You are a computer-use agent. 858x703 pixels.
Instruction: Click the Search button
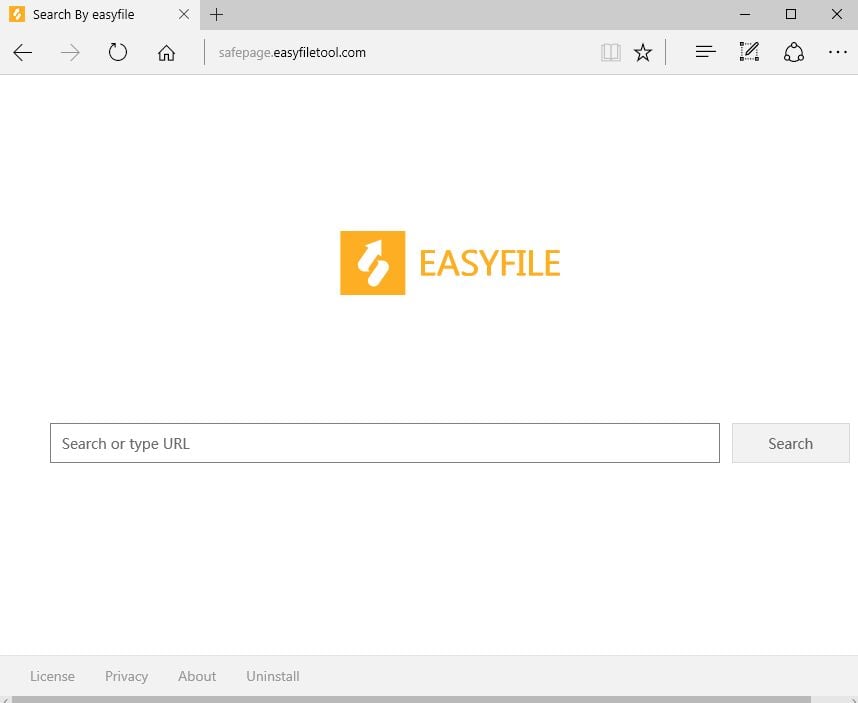(791, 443)
